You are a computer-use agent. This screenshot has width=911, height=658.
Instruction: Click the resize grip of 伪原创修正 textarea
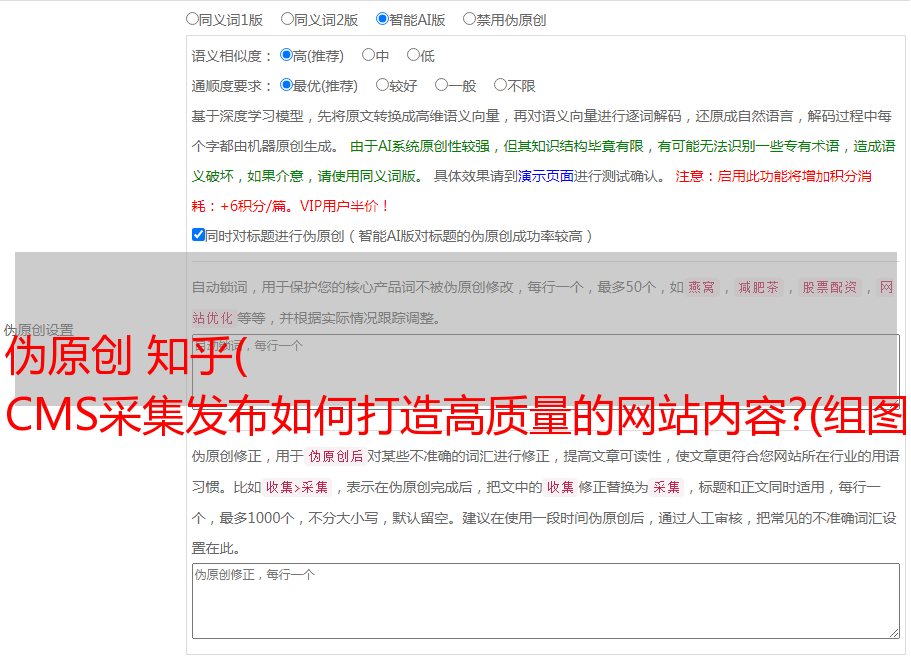pos(894,634)
